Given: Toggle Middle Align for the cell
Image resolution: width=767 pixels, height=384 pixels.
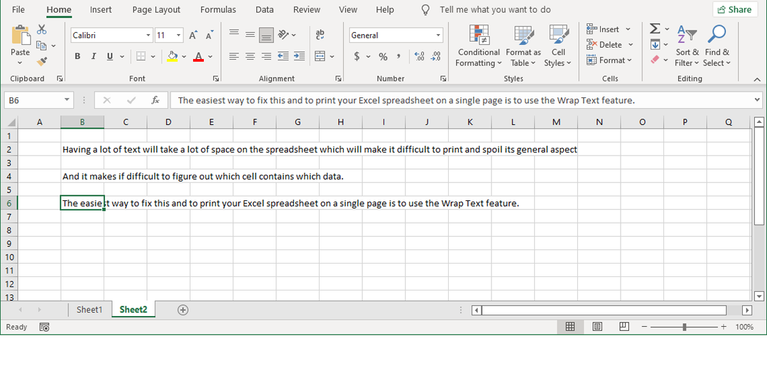Looking at the screenshot, I should coord(250,35).
